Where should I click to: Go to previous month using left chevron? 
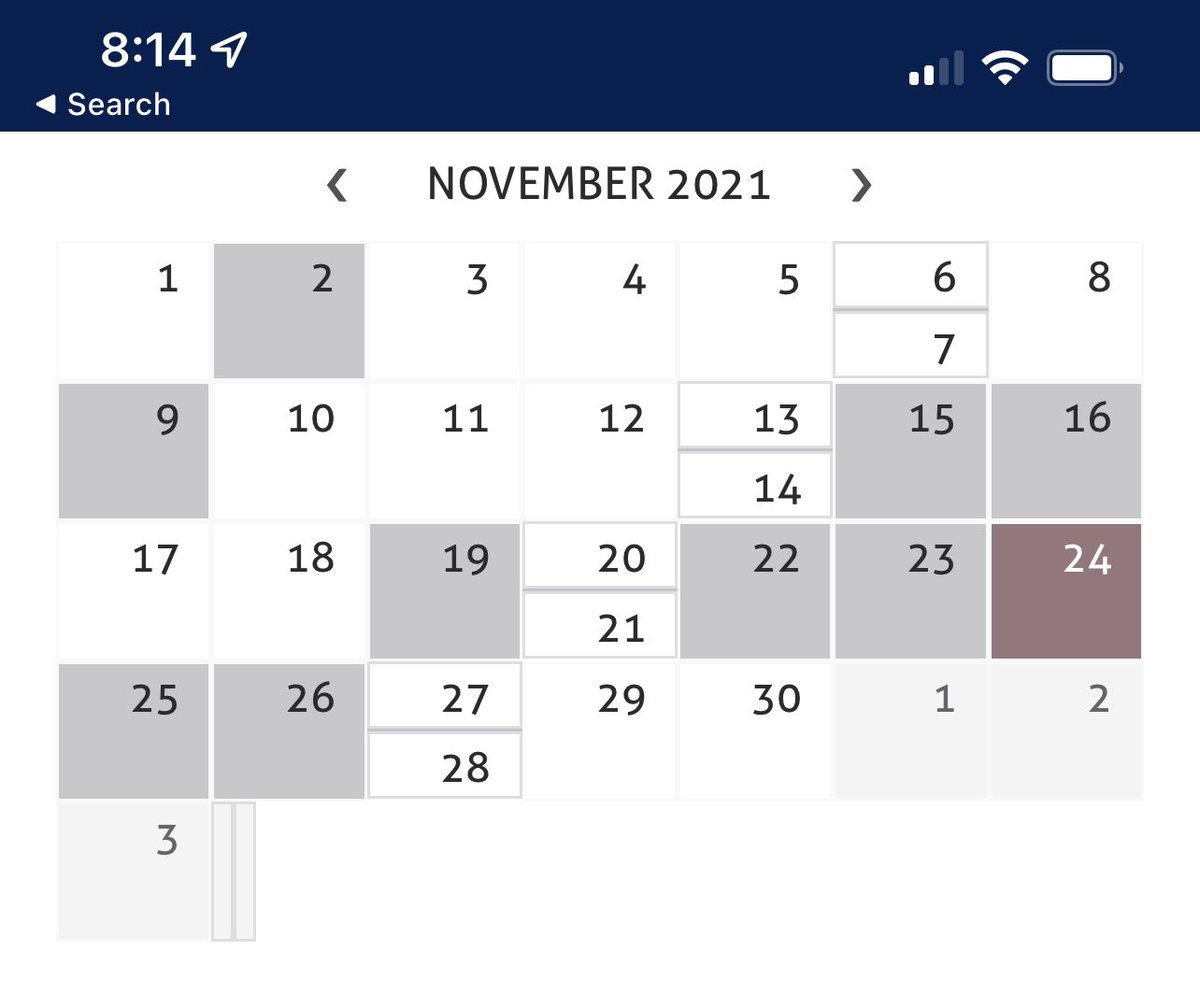coord(338,186)
